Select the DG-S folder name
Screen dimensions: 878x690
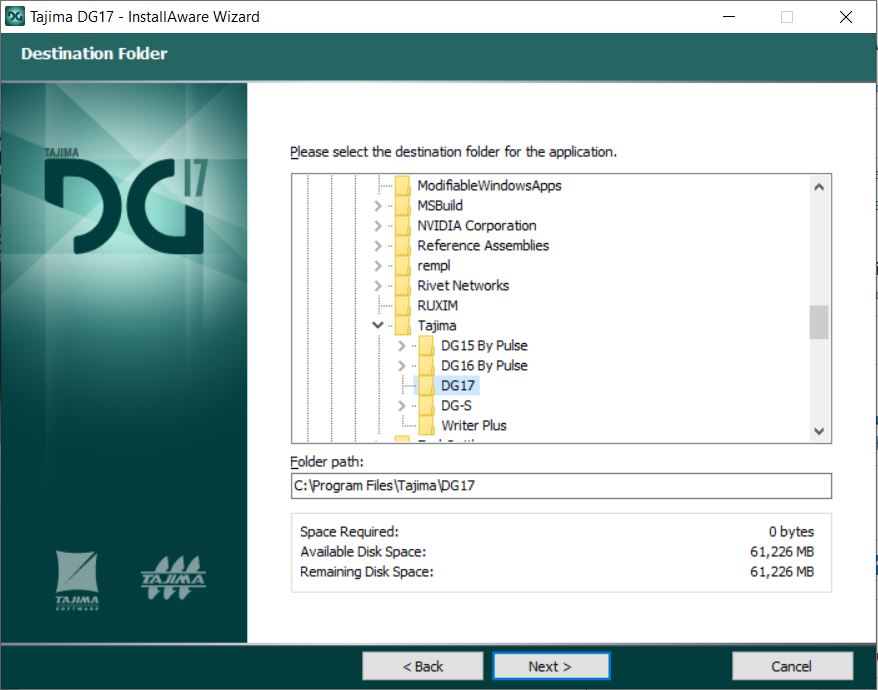(x=456, y=405)
